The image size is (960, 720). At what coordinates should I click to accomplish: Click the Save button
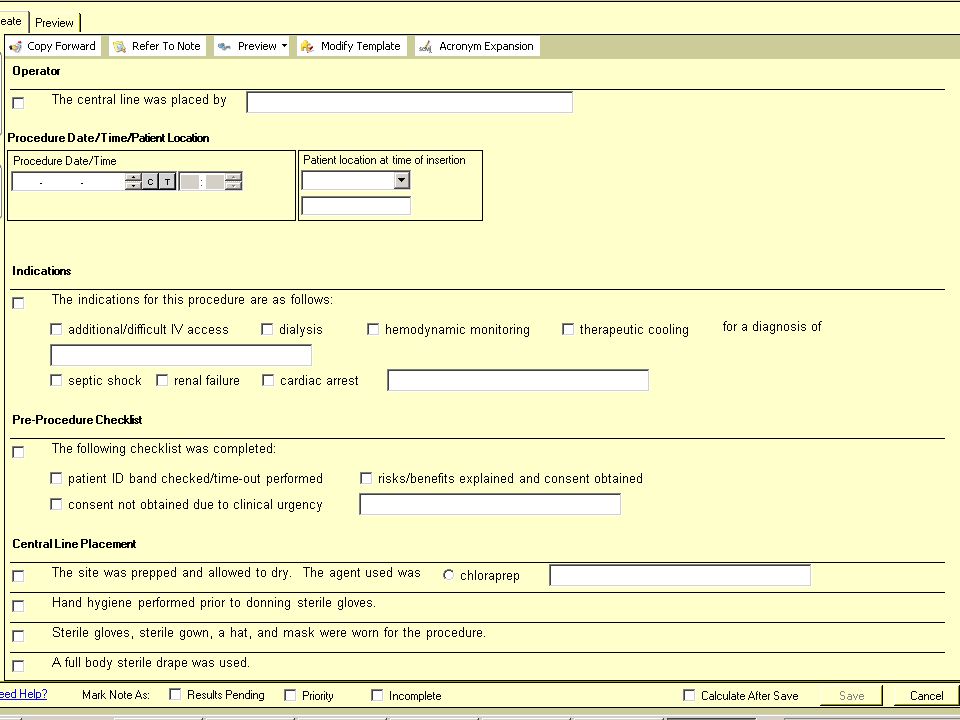tap(852, 696)
